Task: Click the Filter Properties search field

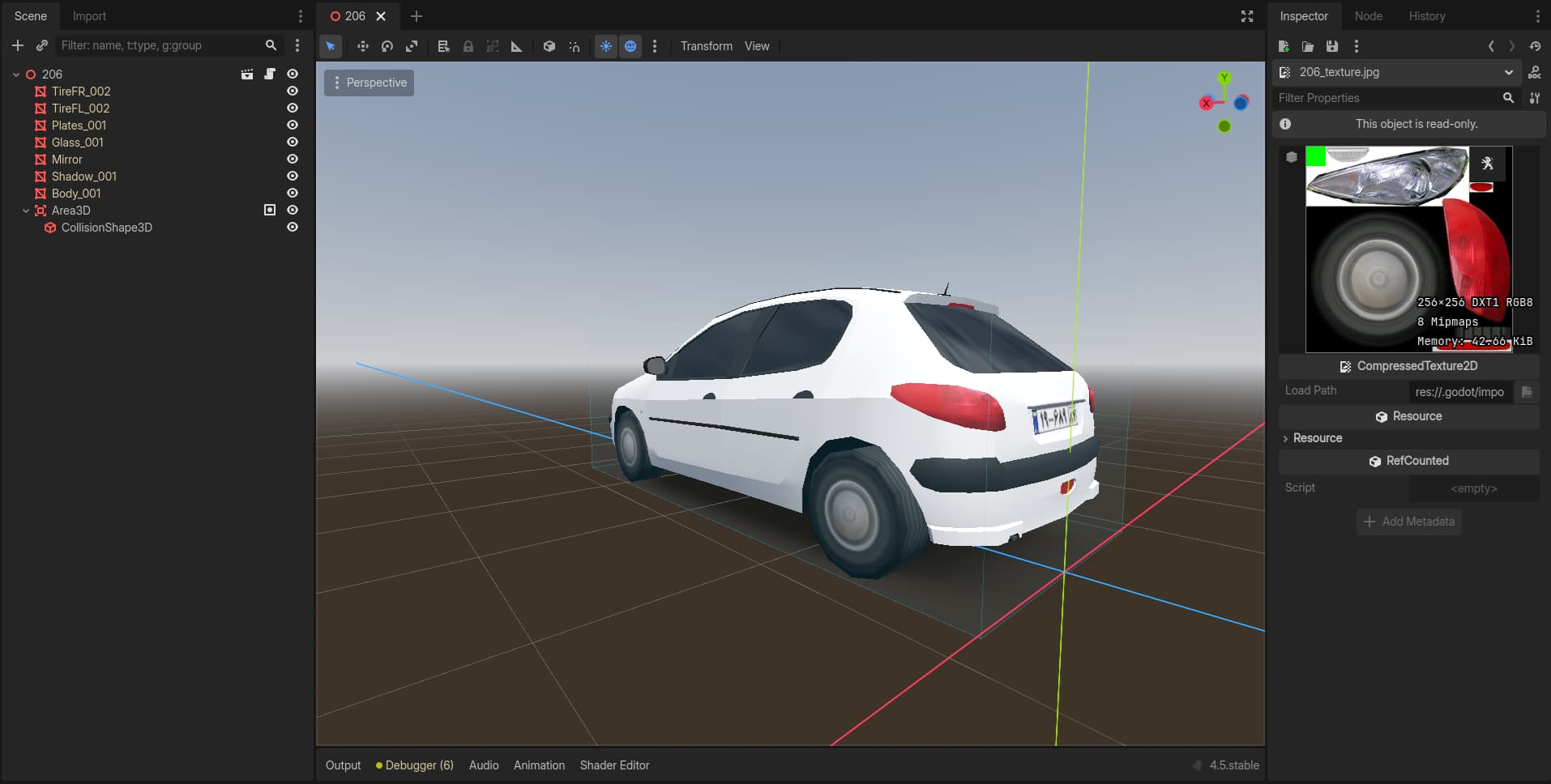Action: tap(1387, 98)
